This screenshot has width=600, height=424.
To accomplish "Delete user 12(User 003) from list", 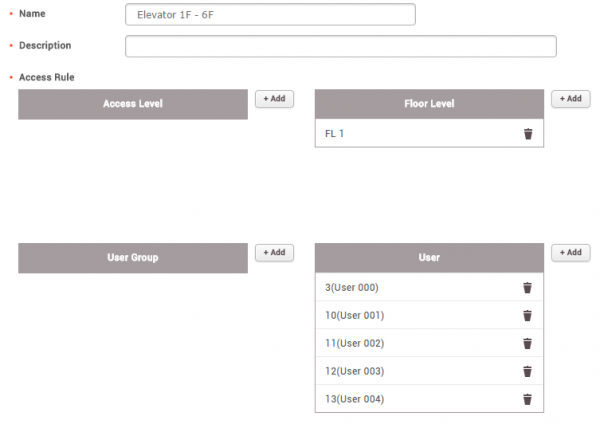I will [x=527, y=372].
